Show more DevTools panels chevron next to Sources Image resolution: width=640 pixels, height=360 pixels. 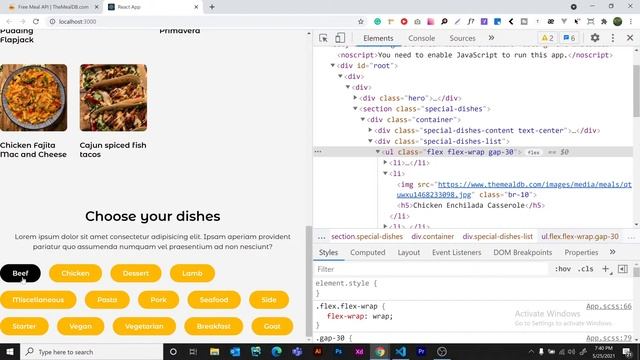coord(491,38)
